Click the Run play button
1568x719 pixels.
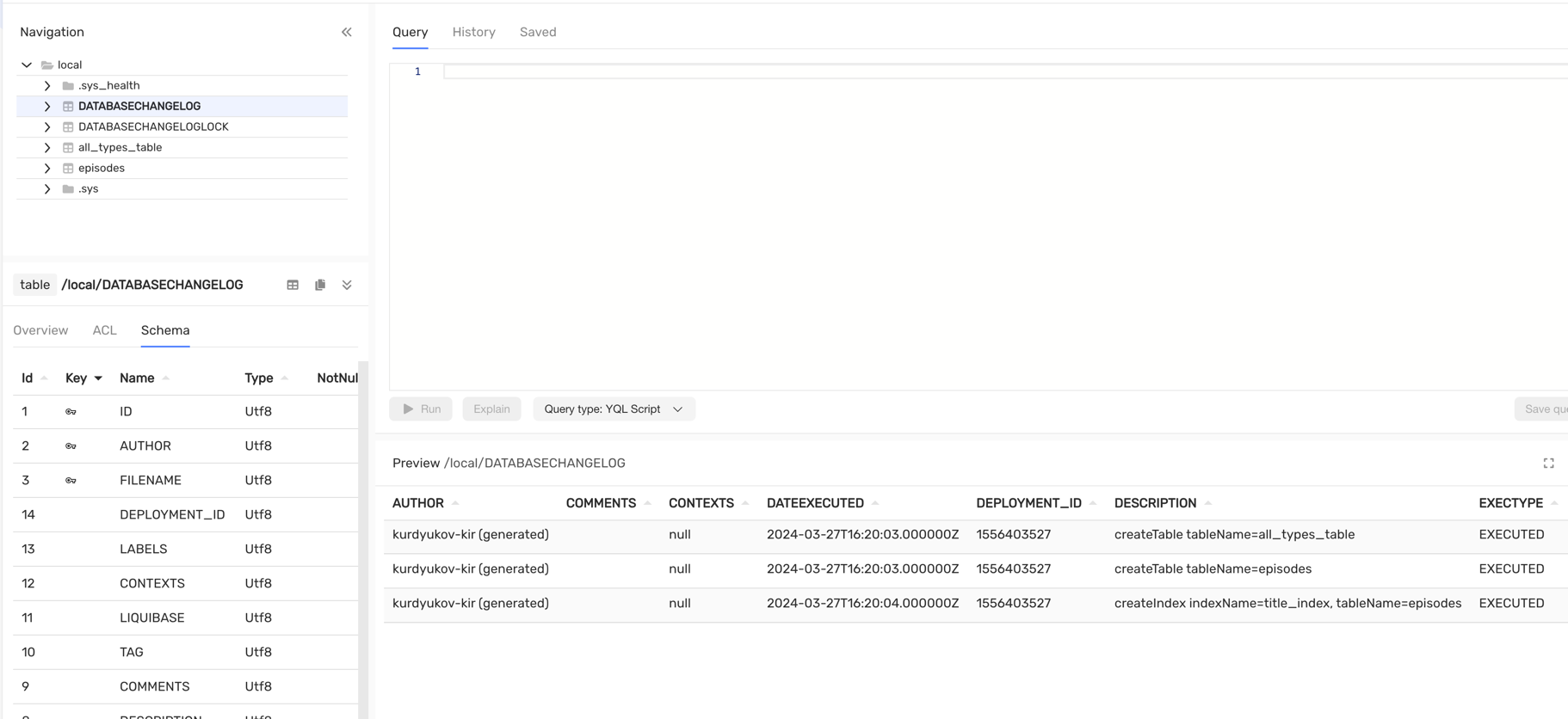coord(421,409)
